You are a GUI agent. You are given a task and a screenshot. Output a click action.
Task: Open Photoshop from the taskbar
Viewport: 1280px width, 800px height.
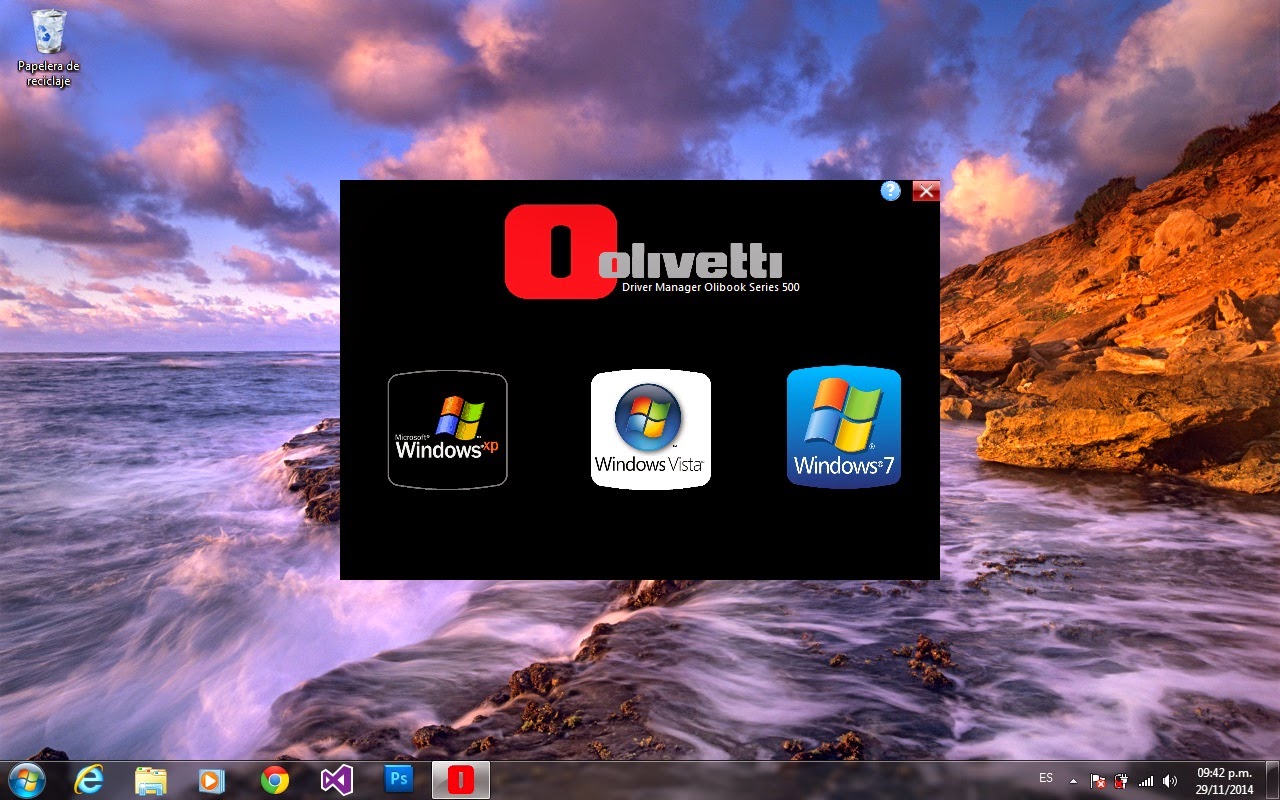(398, 780)
